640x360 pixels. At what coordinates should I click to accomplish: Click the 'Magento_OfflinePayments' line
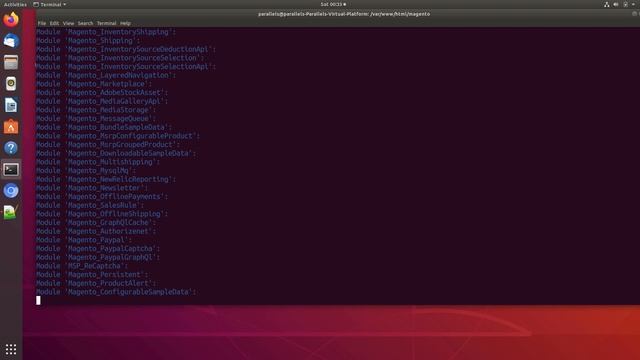click(102, 197)
